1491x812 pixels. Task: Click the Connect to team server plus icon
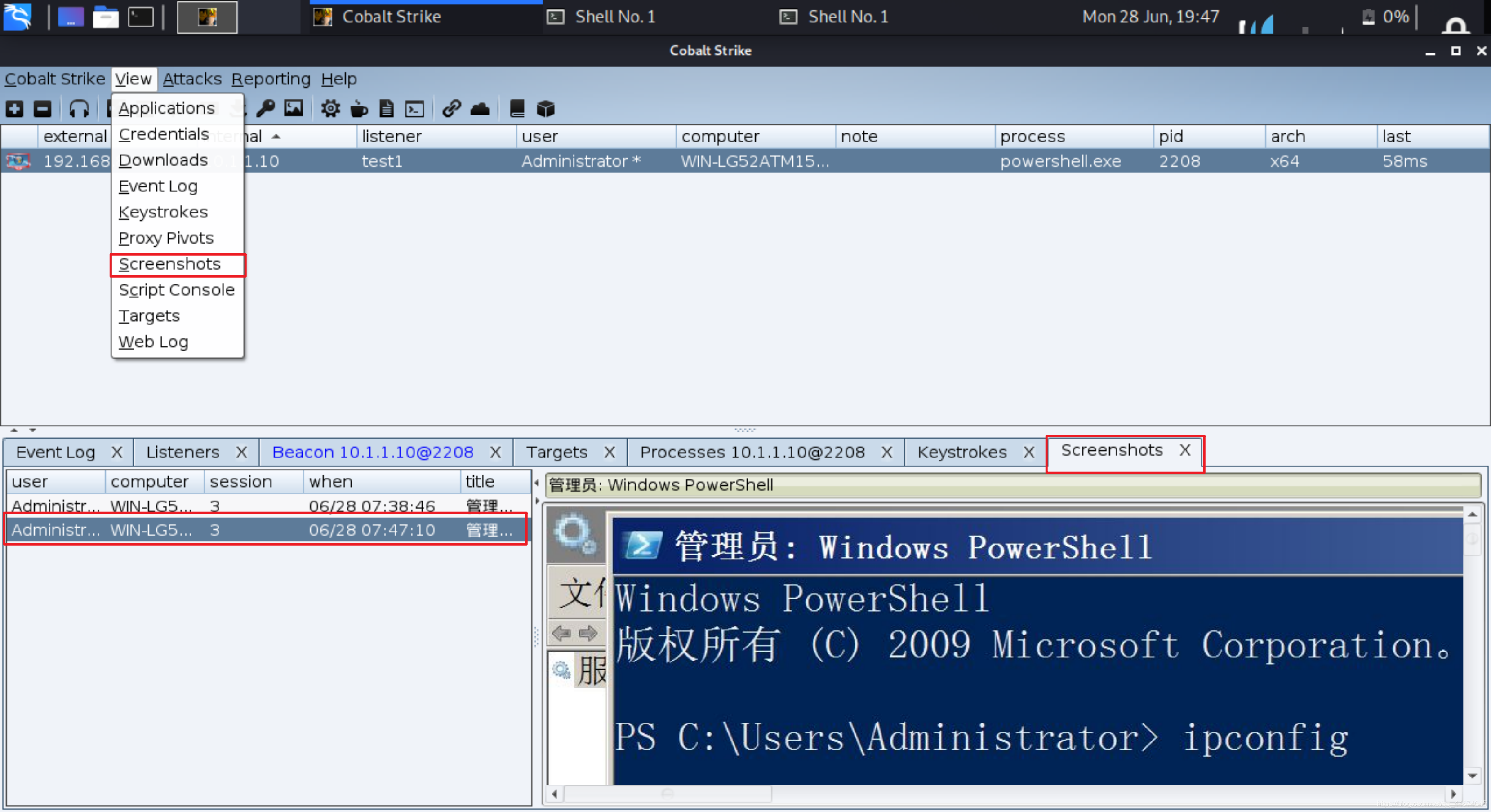click(x=14, y=109)
